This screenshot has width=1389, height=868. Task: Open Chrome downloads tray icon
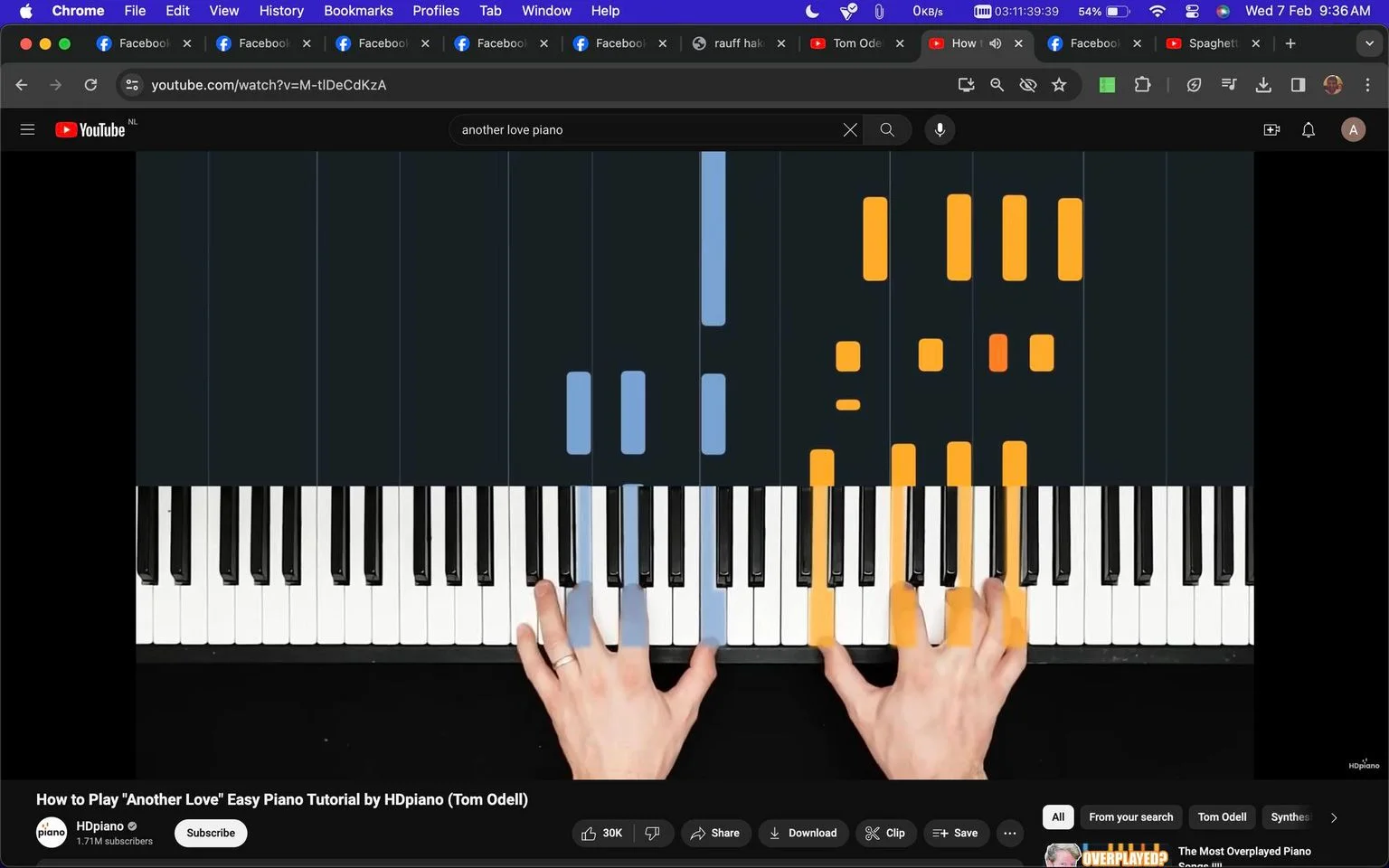click(x=1263, y=84)
